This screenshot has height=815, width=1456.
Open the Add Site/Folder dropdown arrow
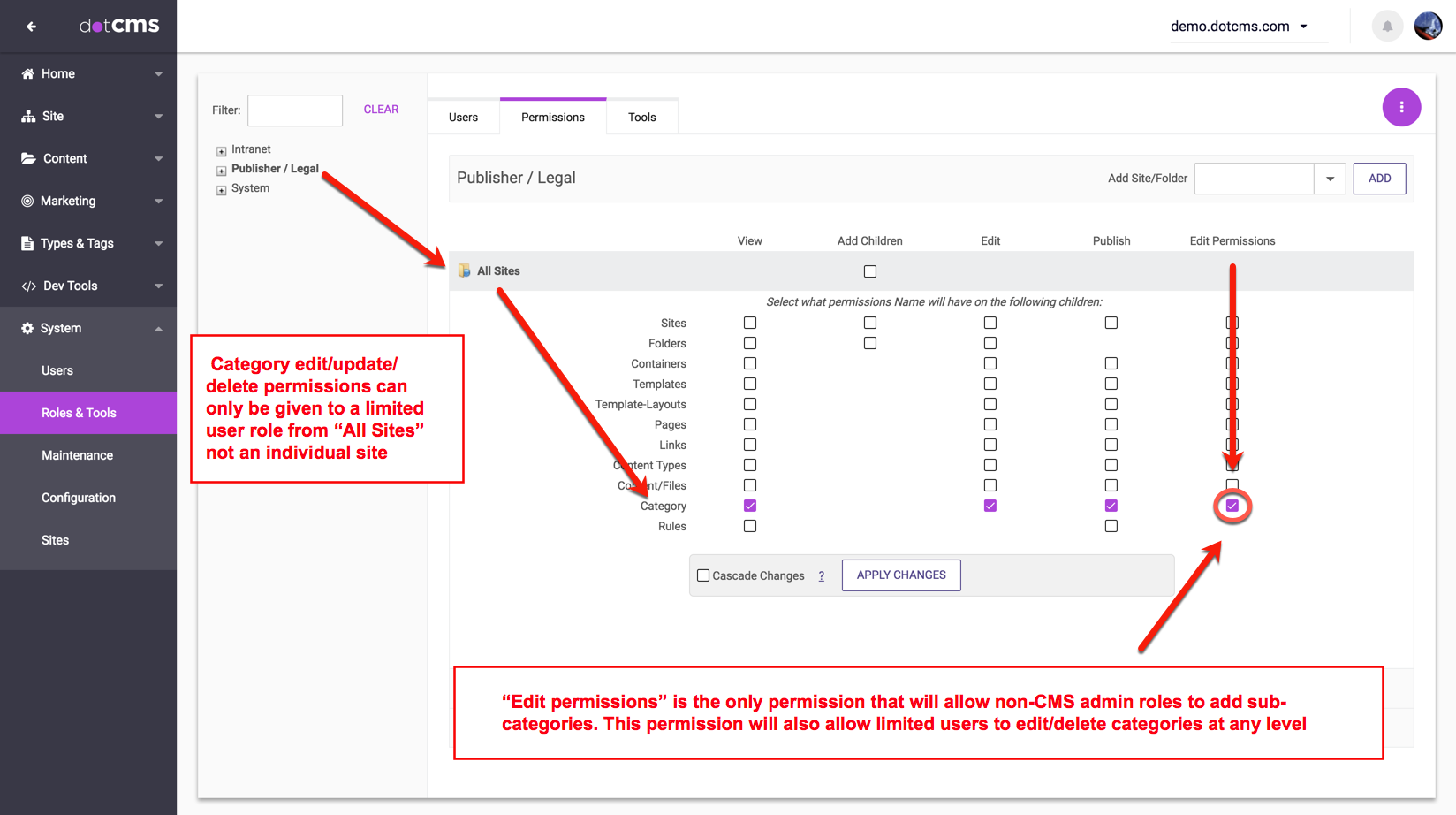(1330, 179)
